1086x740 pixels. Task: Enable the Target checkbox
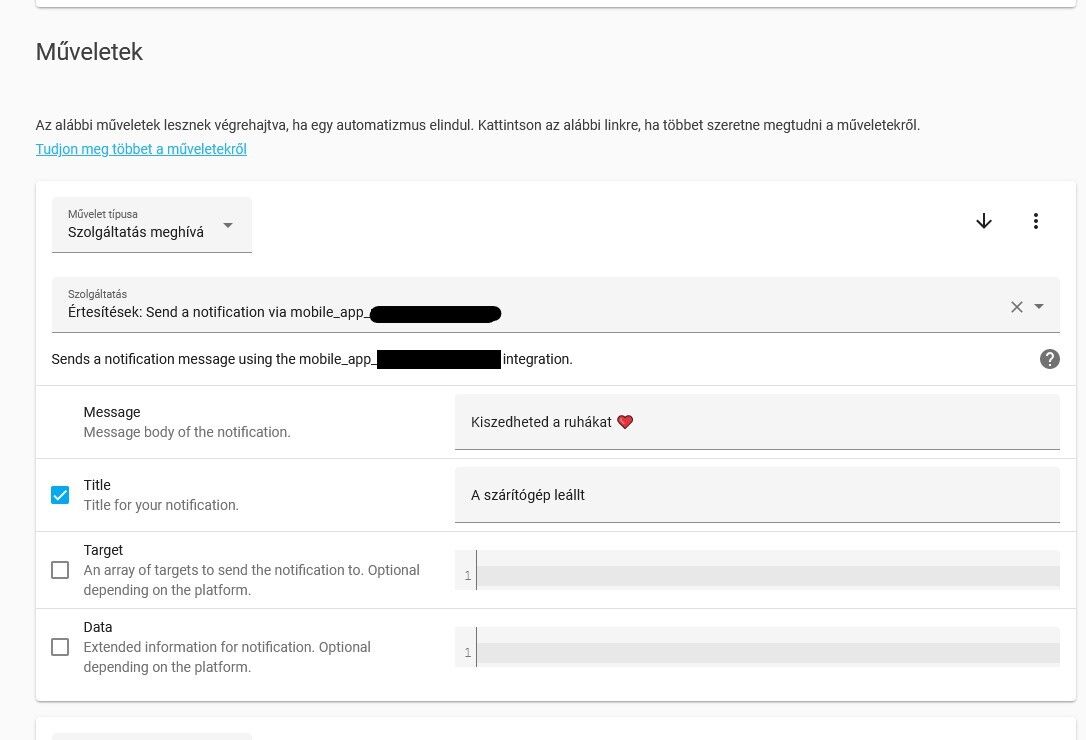[60, 570]
